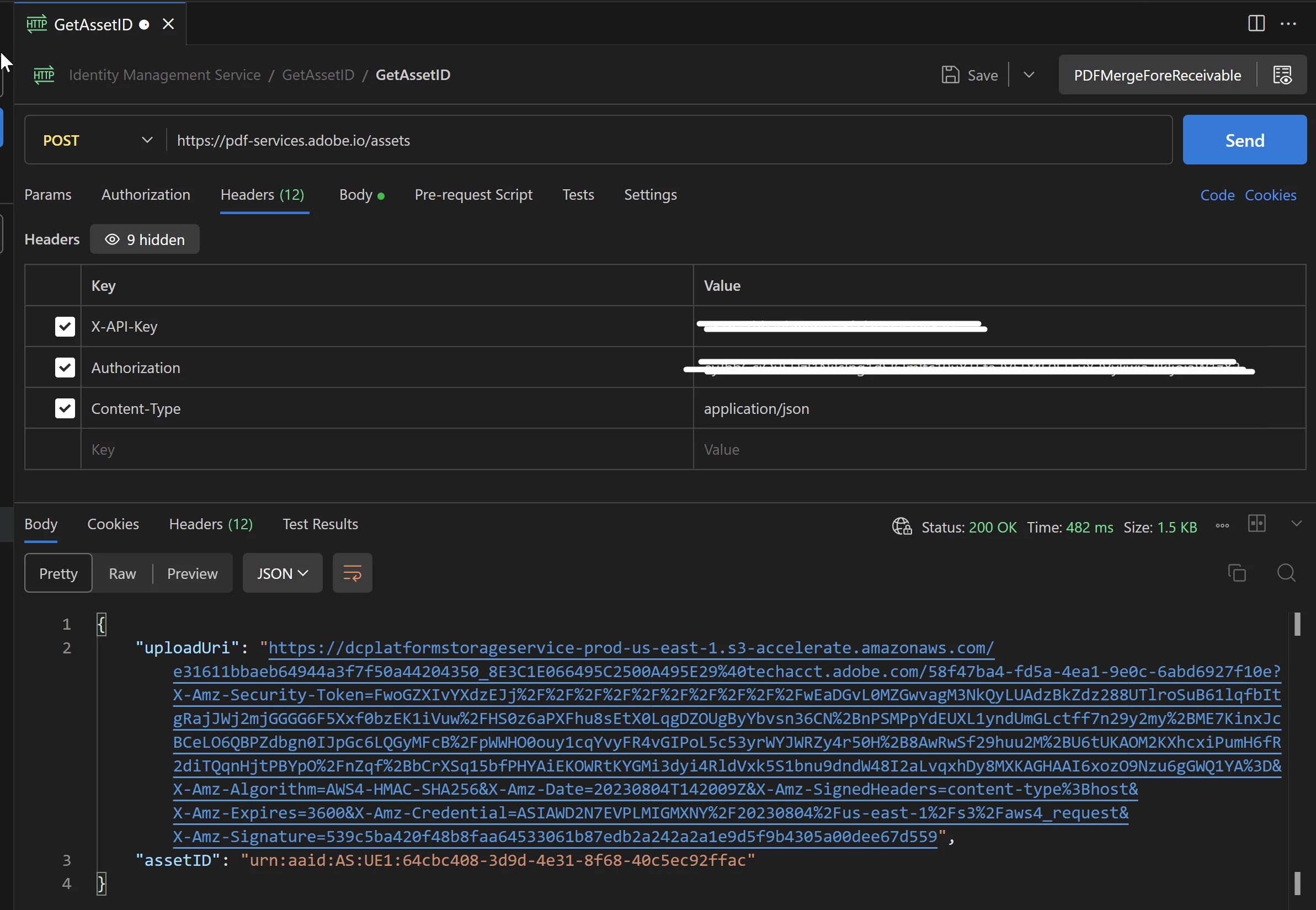Open the POST method dropdown

(97, 140)
